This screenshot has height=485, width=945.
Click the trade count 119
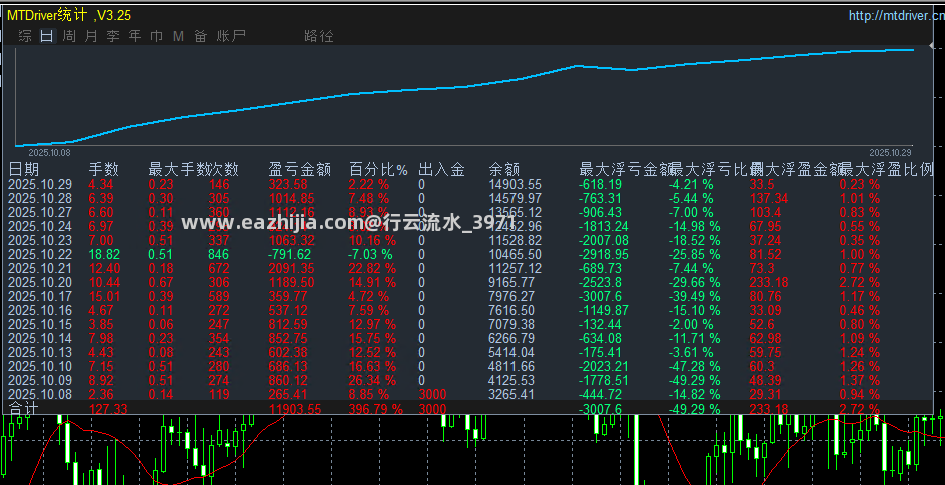click(219, 395)
